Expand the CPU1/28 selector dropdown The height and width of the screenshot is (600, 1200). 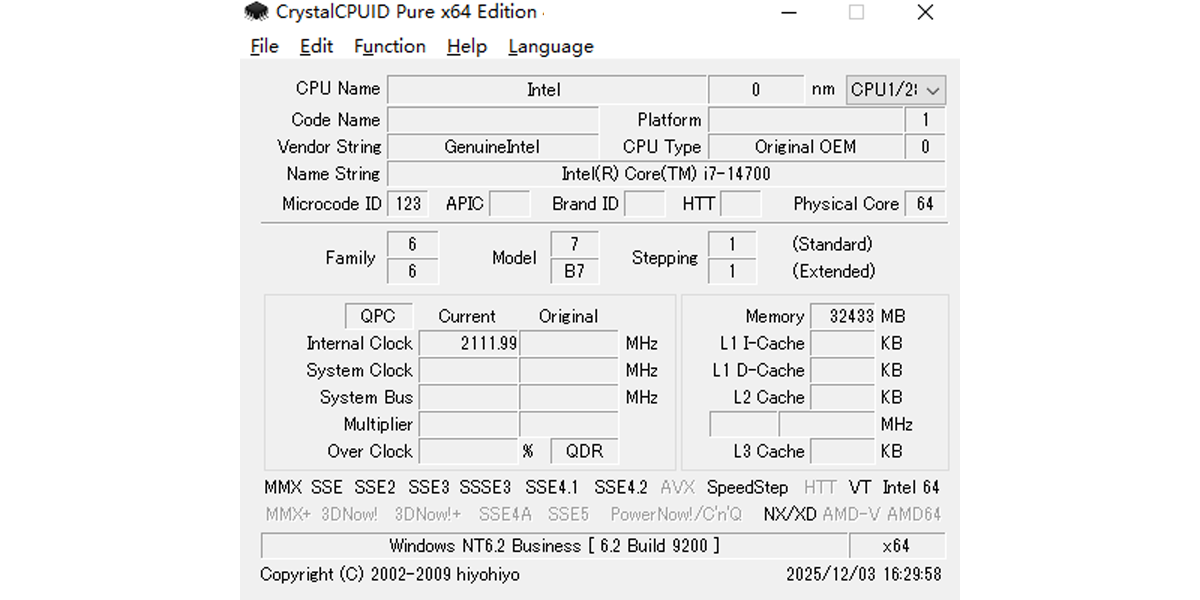pyautogui.click(x=896, y=90)
